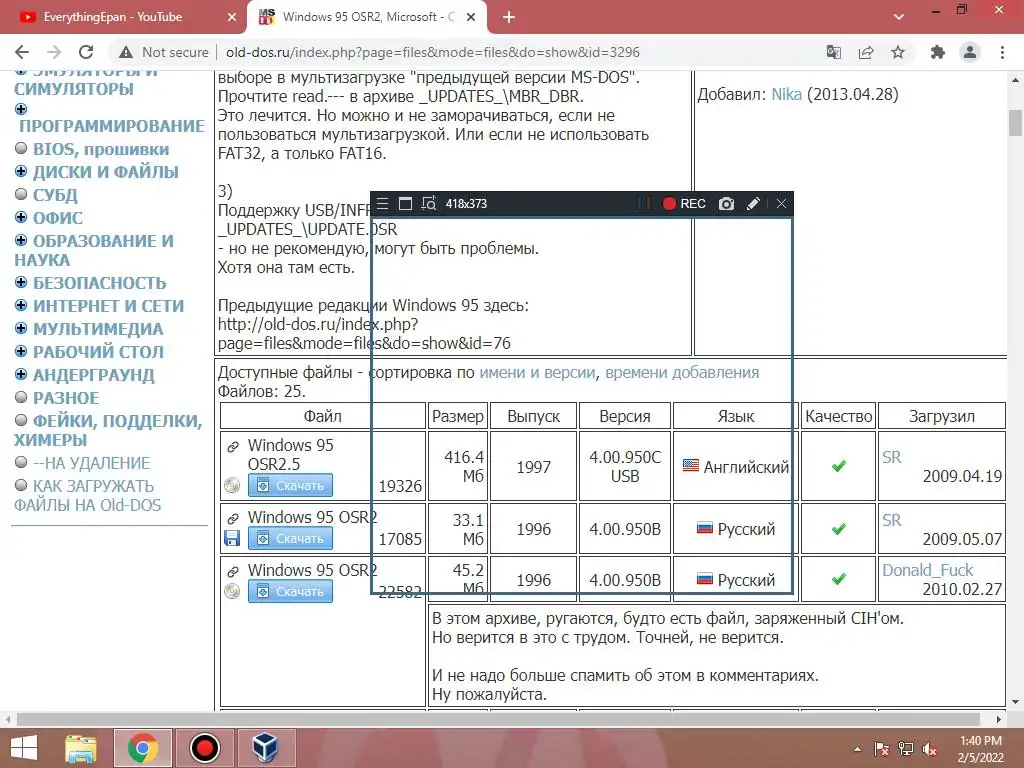The image size is (1024, 768).
Task: Open the РАЗНОЕ sidebar link
Action: (x=66, y=398)
